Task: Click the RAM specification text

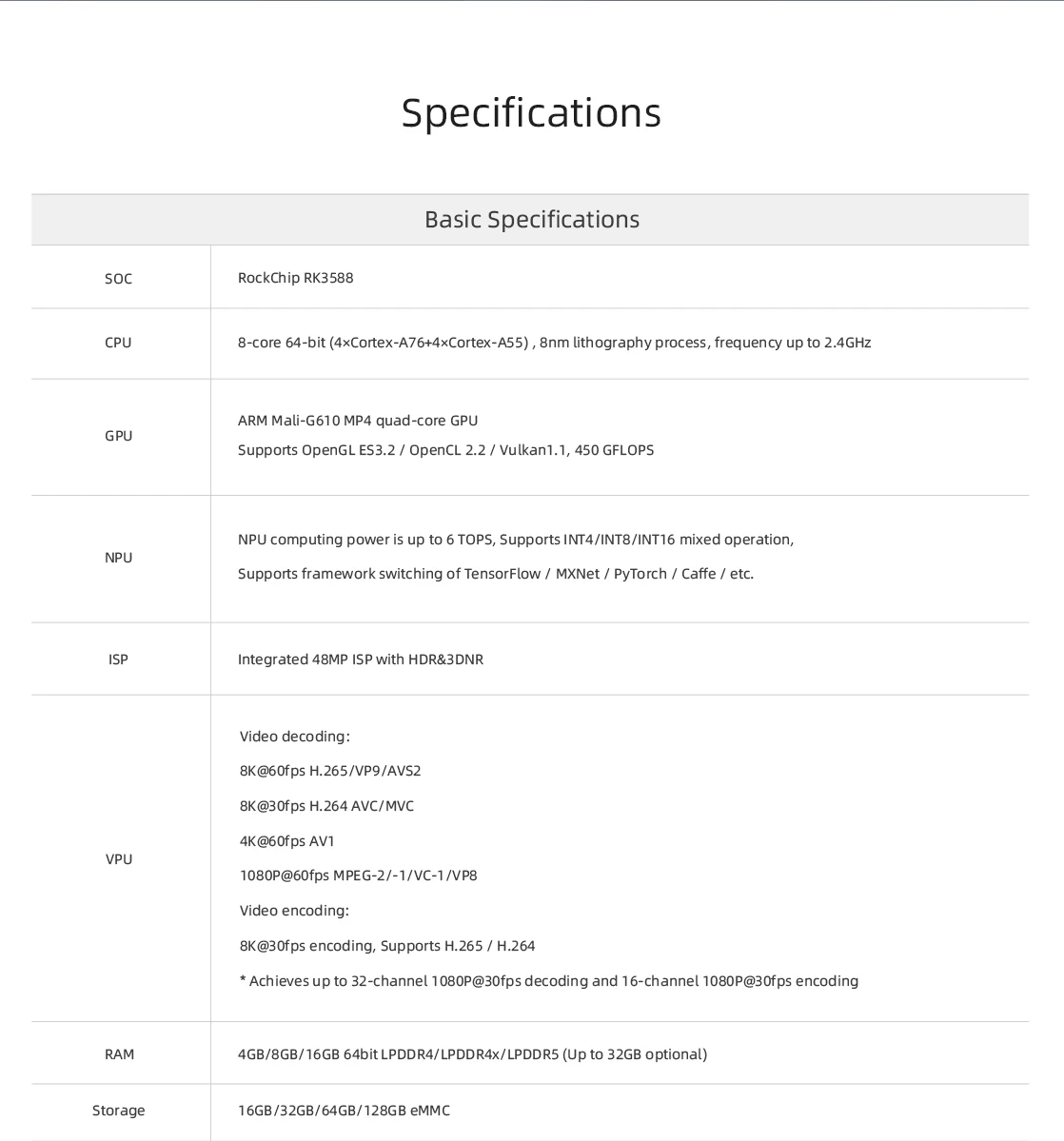Action: (472, 1054)
